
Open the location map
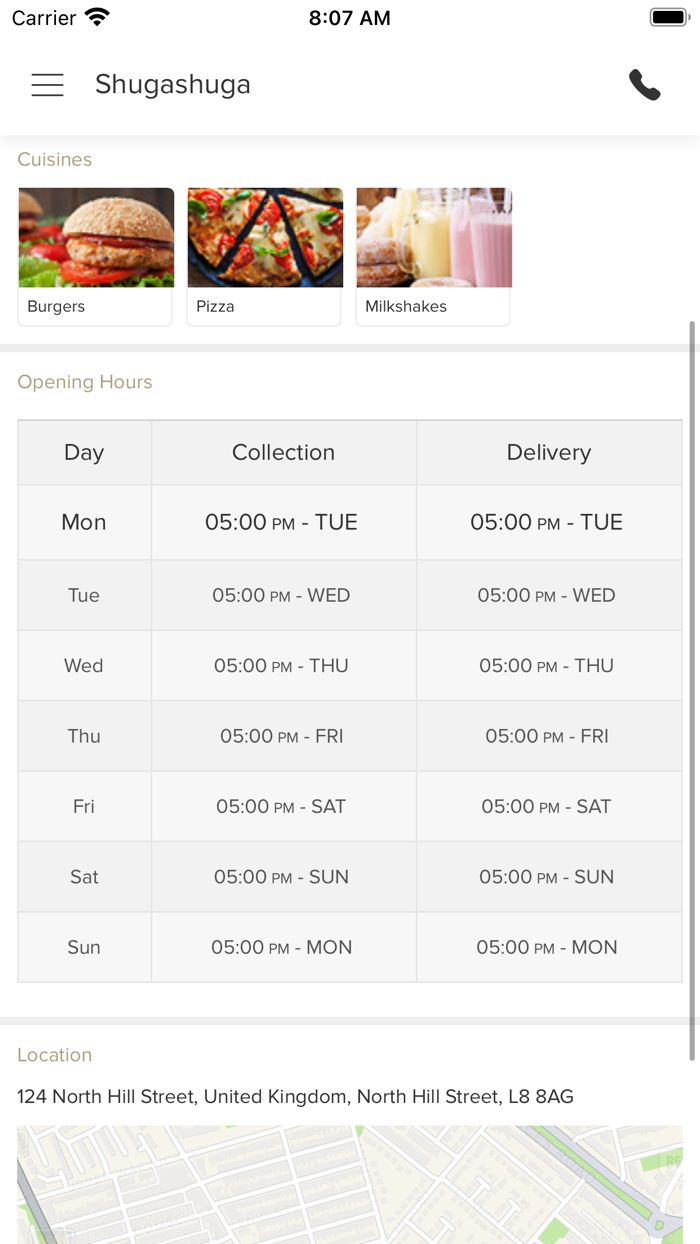pyautogui.click(x=350, y=1185)
